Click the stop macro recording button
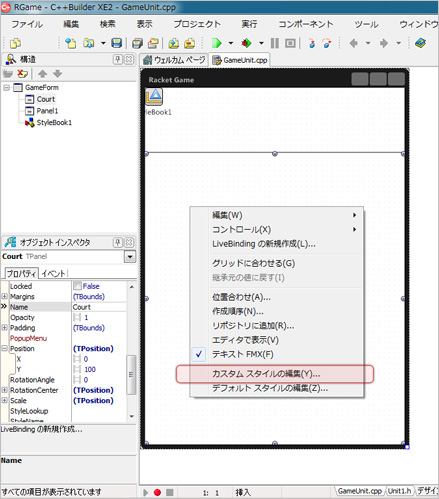The image size is (439, 499). tap(170, 492)
